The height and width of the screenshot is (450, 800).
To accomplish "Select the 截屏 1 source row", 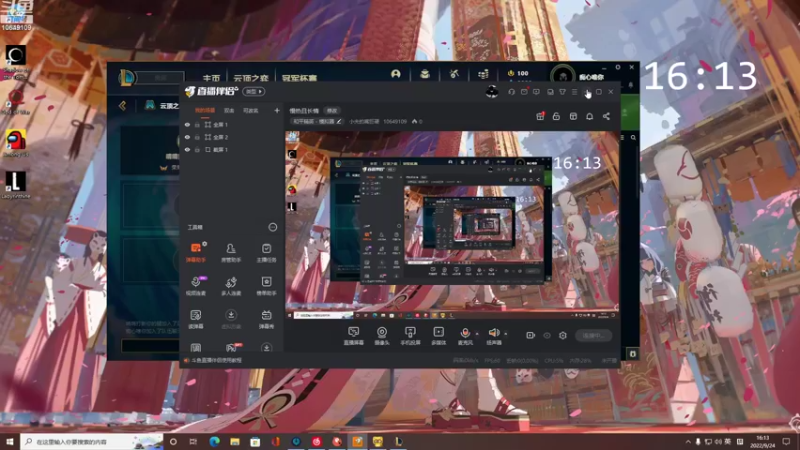I will pos(231,149).
